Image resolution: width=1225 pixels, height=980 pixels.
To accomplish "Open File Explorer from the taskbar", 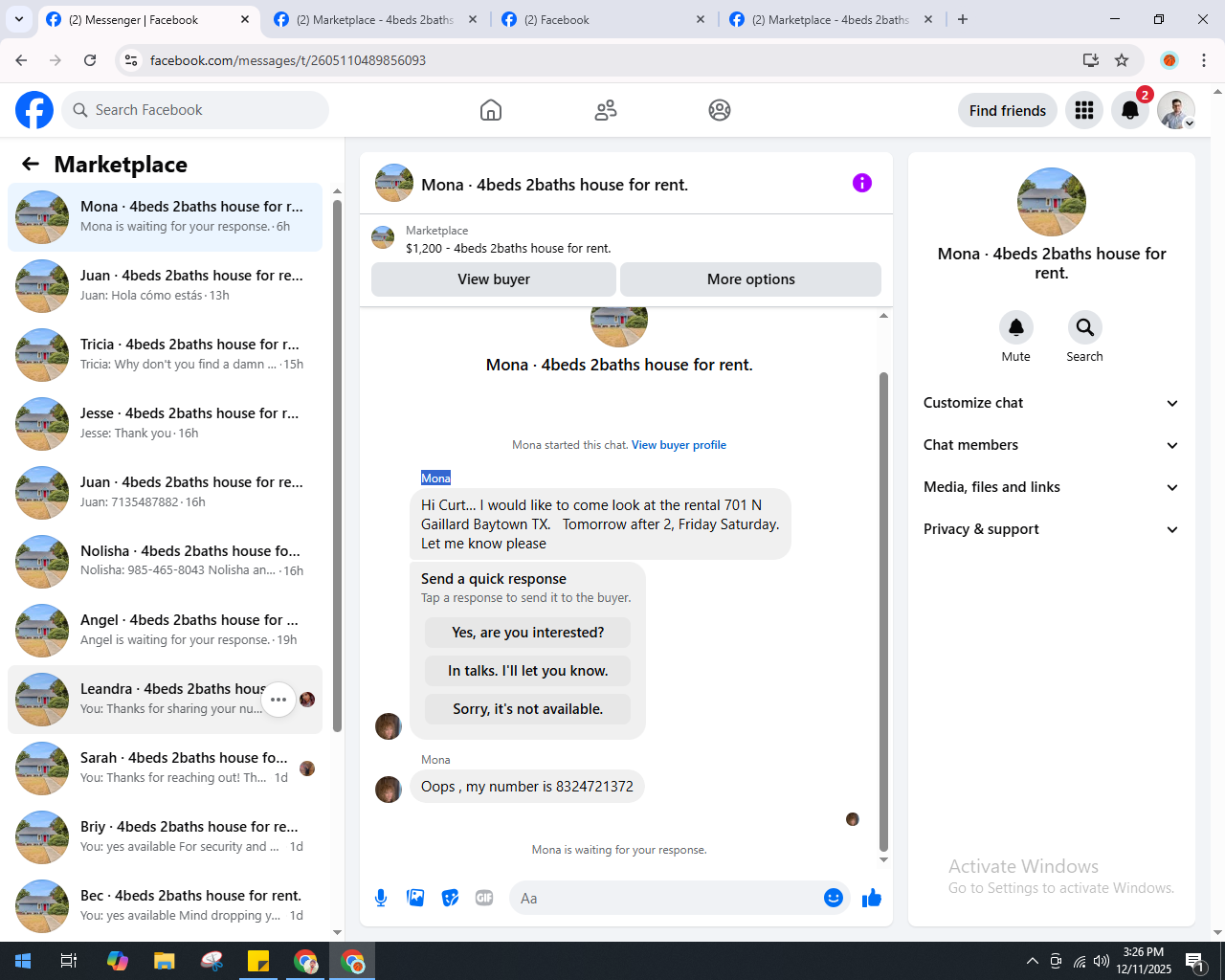I will pyautogui.click(x=165, y=961).
